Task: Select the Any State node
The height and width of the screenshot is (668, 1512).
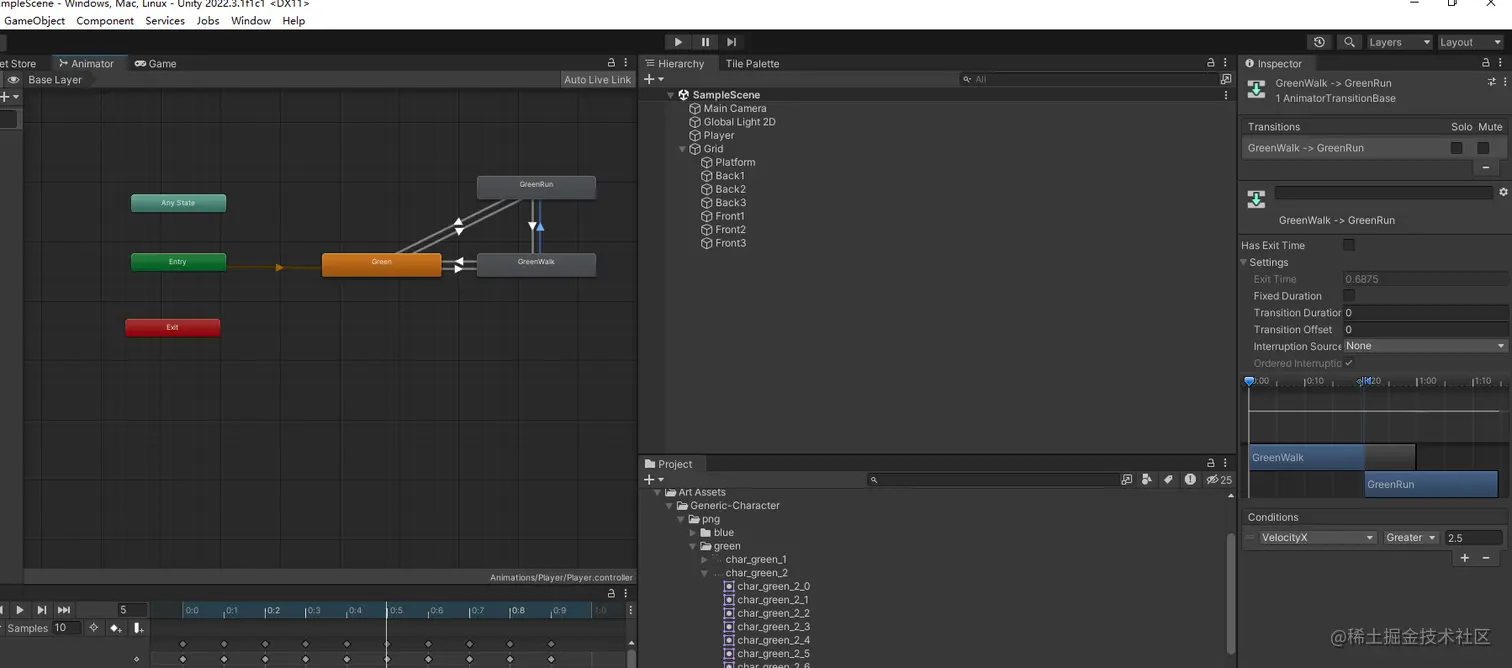Action: click(178, 203)
